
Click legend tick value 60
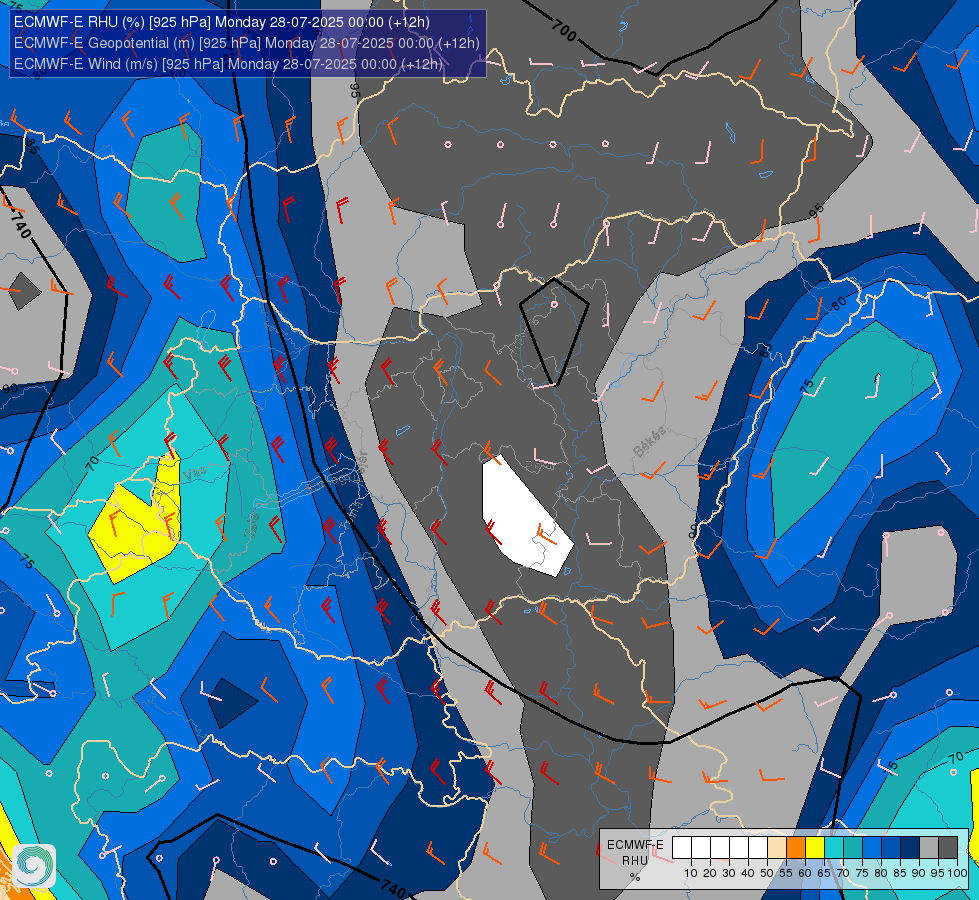click(805, 873)
